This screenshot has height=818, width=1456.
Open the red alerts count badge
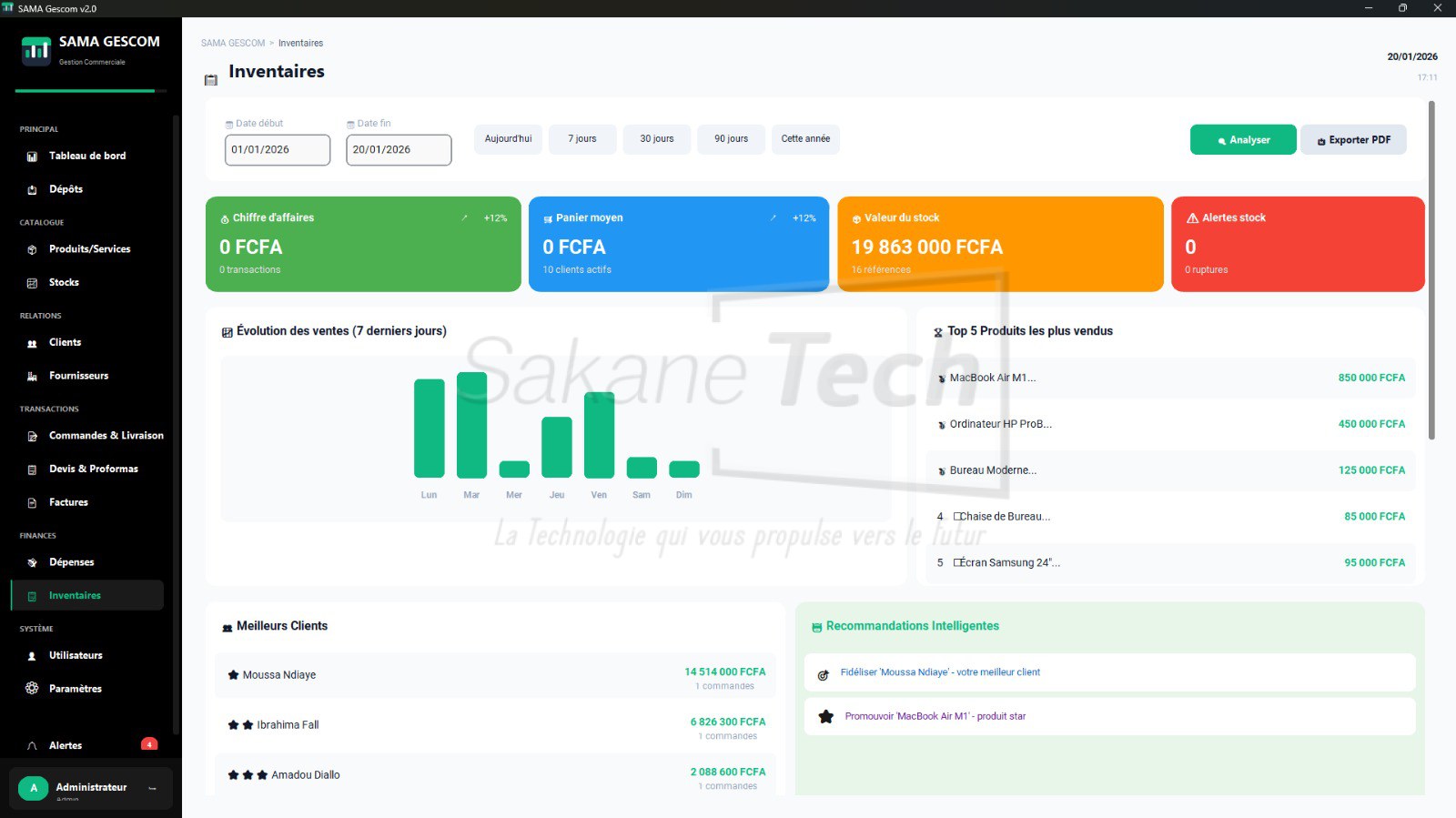pyautogui.click(x=149, y=744)
